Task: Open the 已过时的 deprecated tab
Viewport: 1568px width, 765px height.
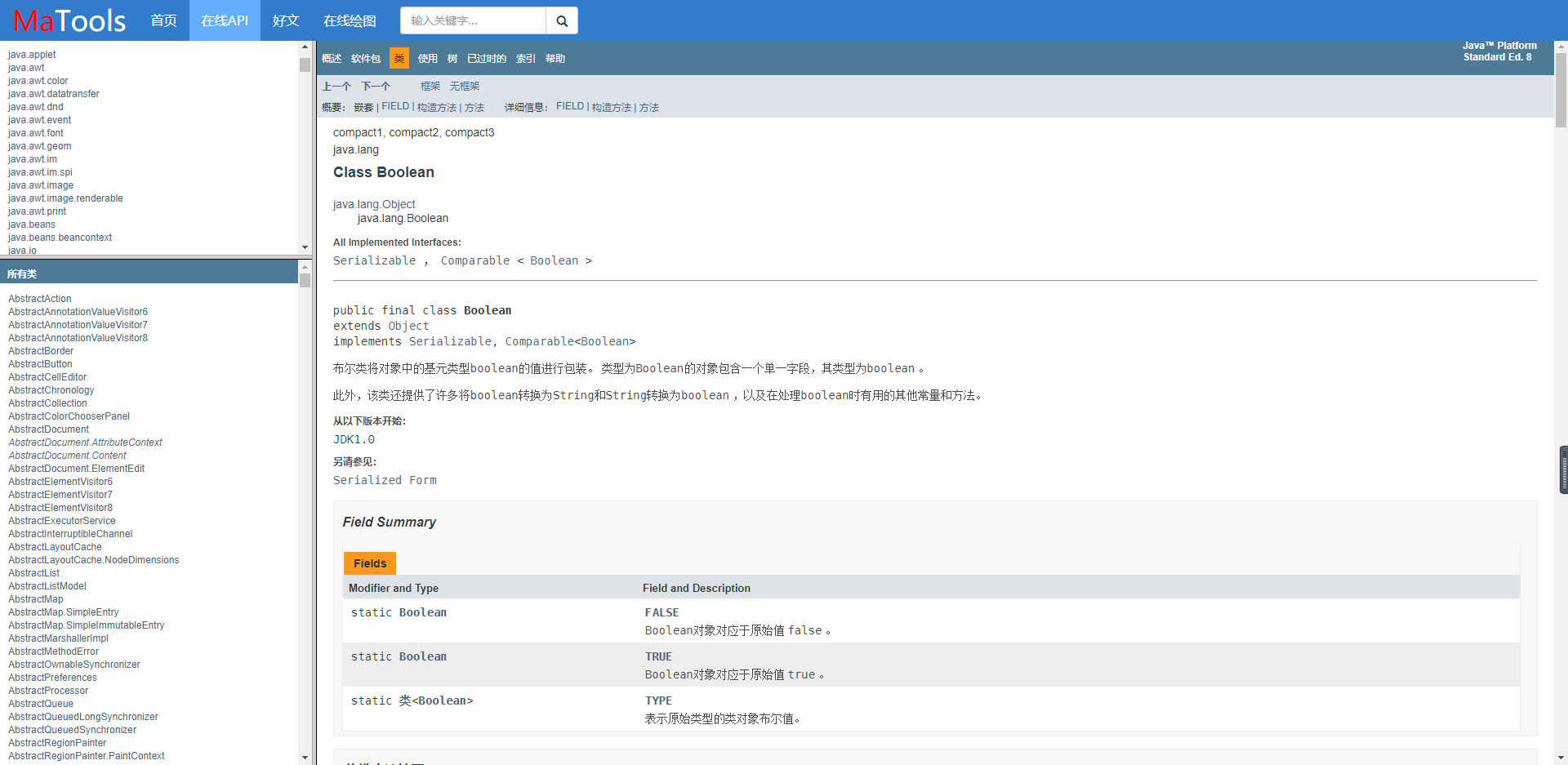Action: (487, 59)
